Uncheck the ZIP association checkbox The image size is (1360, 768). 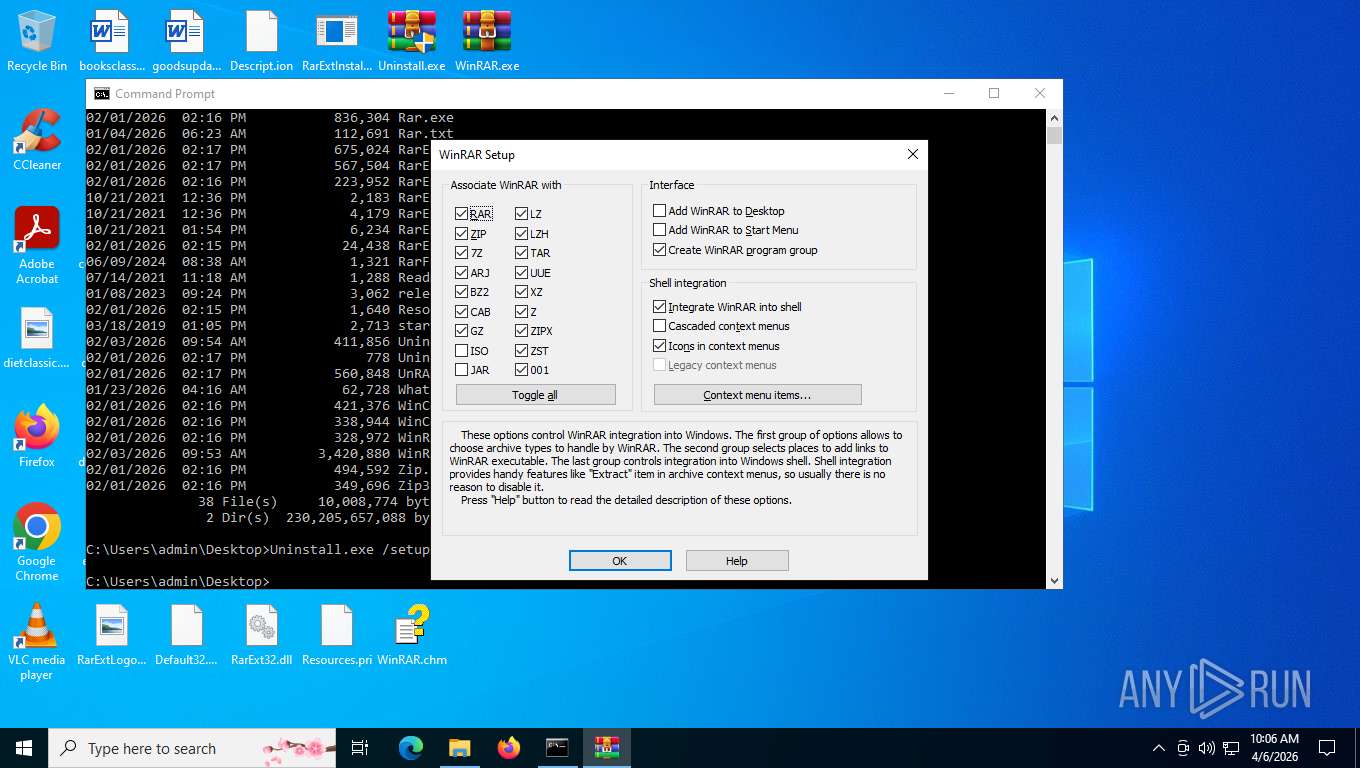coord(461,234)
